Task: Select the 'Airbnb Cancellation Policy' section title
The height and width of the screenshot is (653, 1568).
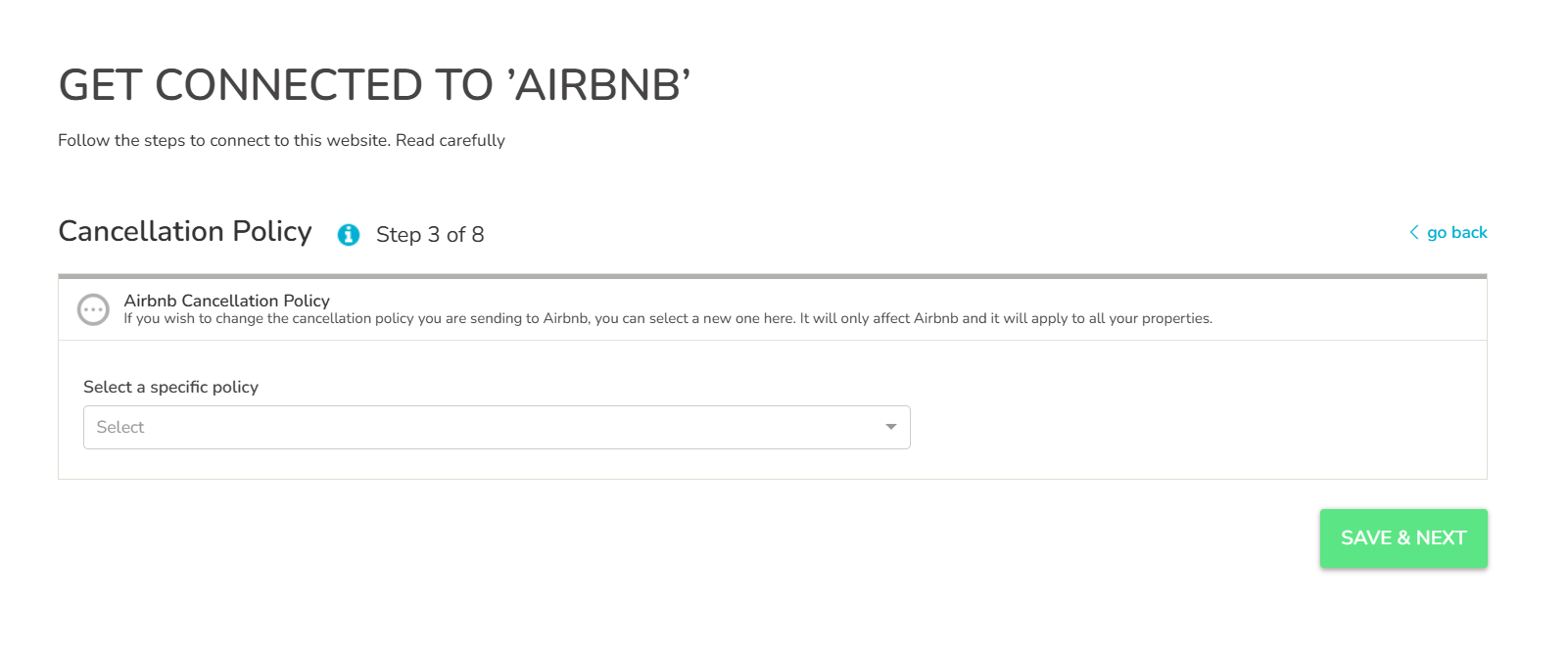Action: [226, 301]
